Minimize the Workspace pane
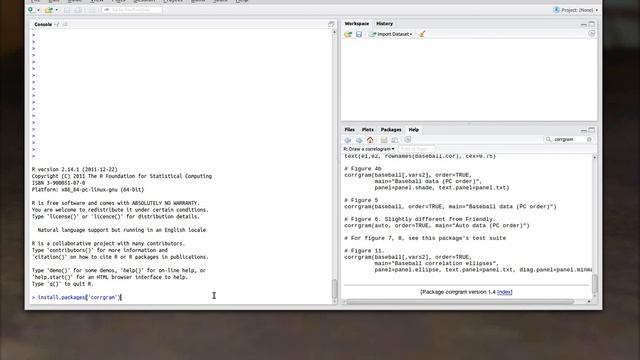Image resolution: width=640 pixels, height=360 pixels. pyautogui.click(x=584, y=24)
